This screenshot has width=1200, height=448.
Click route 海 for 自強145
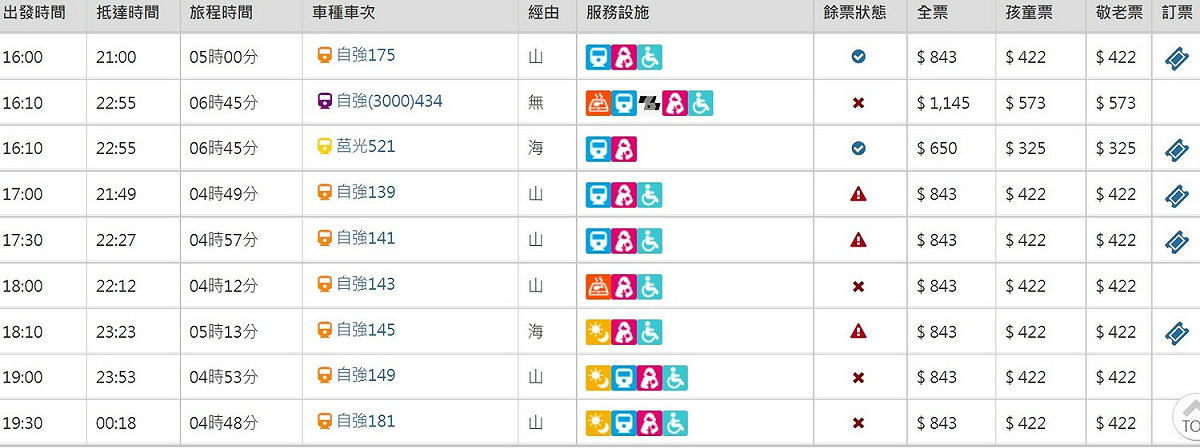(536, 332)
